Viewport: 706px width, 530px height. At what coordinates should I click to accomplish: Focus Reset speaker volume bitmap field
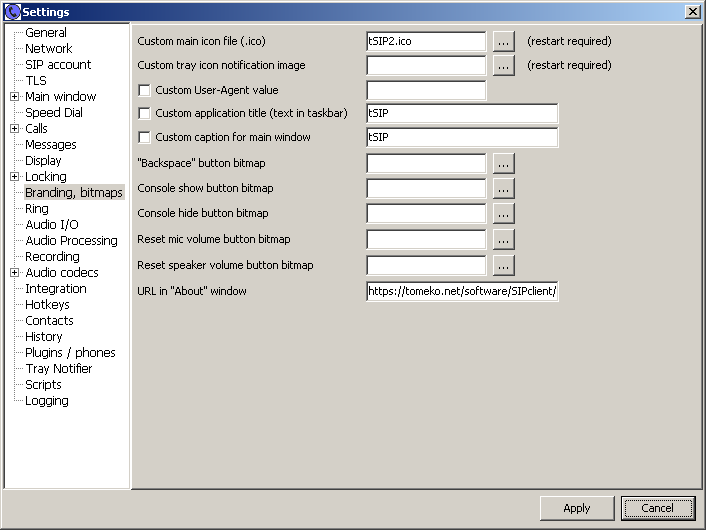point(426,266)
